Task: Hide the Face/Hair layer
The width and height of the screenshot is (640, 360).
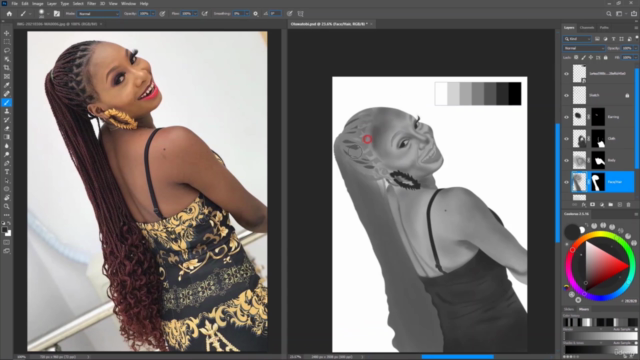Action: point(566,182)
